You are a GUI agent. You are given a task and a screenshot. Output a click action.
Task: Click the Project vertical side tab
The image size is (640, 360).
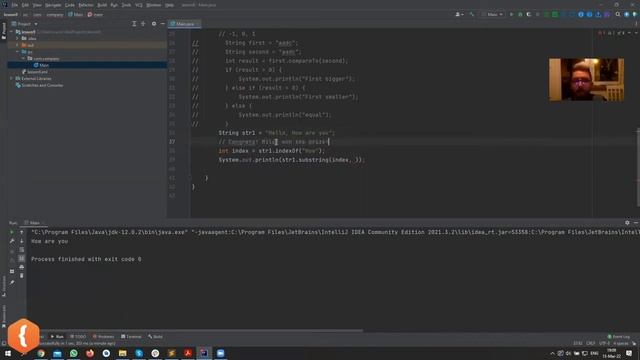[4, 31]
